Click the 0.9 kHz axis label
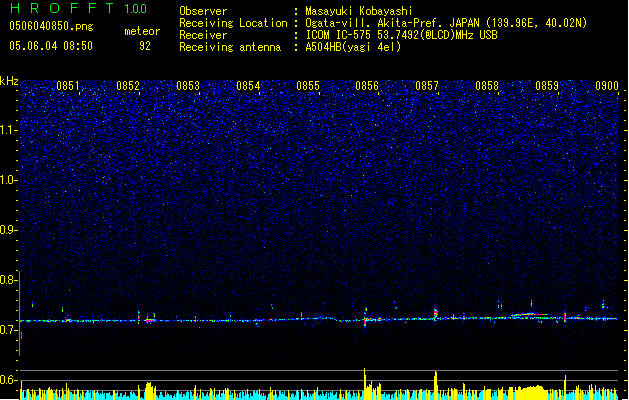The width and height of the screenshot is (629, 400). click(x=9, y=230)
